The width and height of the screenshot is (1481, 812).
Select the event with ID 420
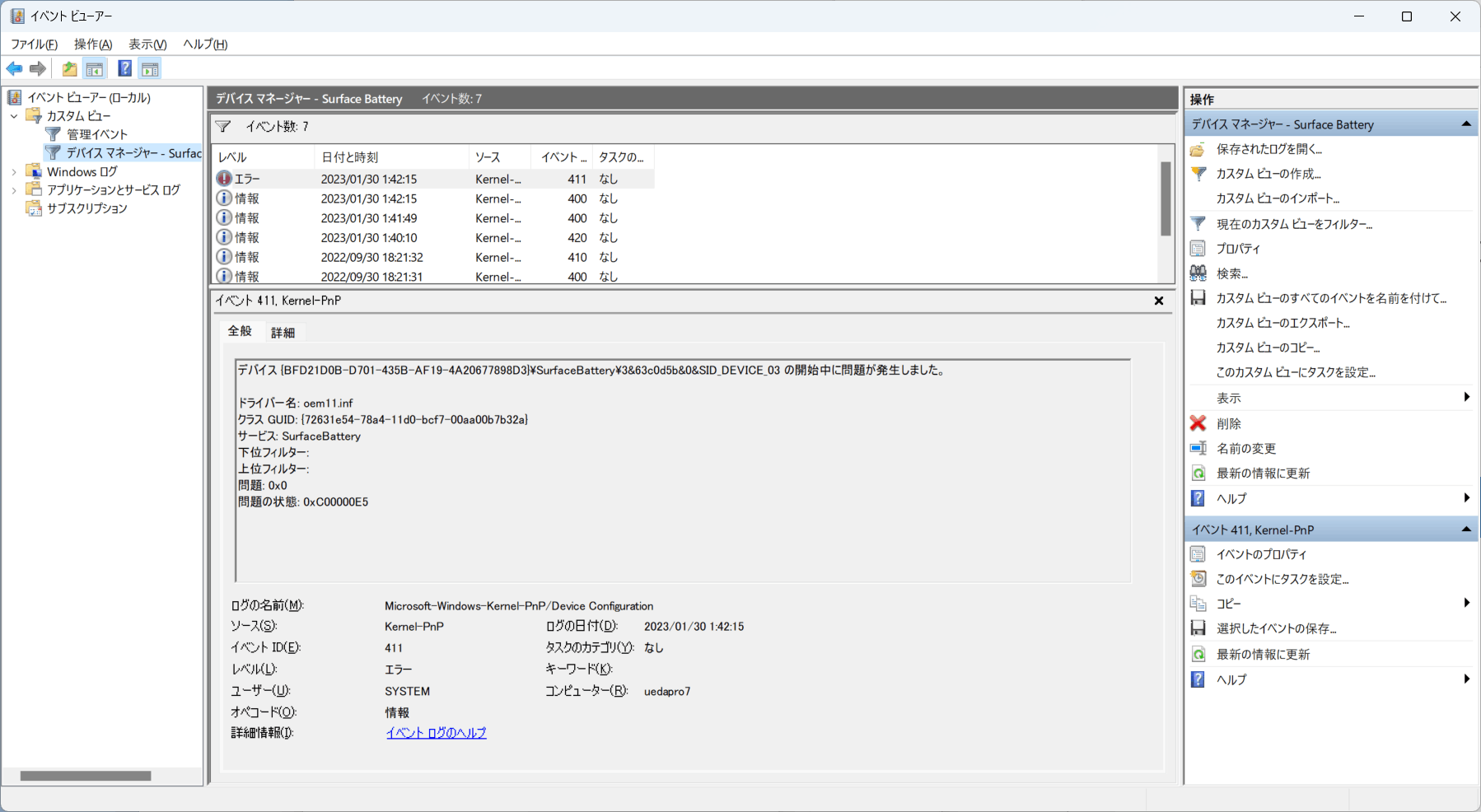pyautogui.click(x=433, y=238)
